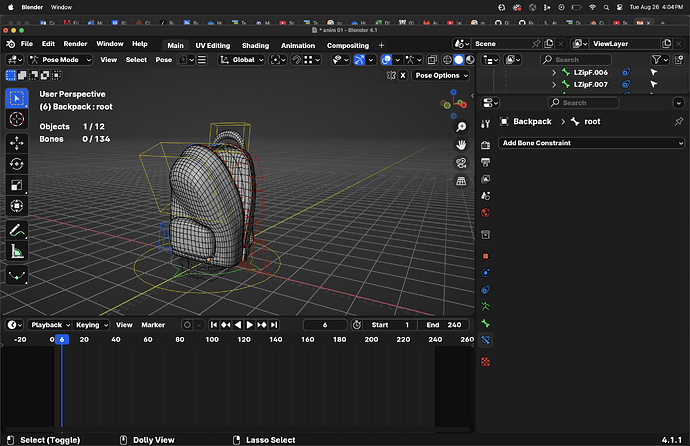Toggle auto keying record button

pyautogui.click(x=187, y=325)
